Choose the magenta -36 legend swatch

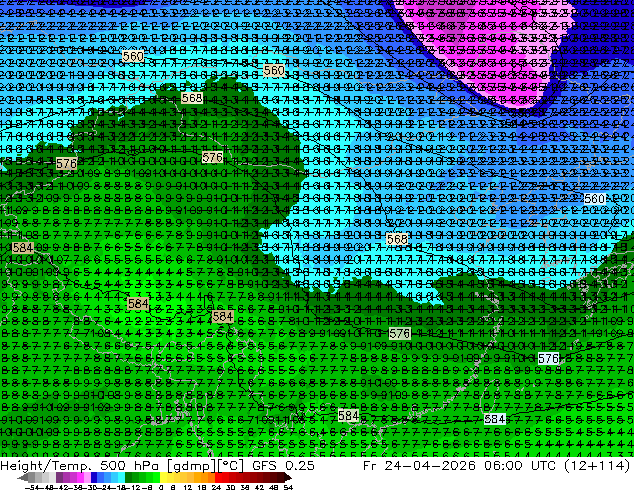[80, 477]
